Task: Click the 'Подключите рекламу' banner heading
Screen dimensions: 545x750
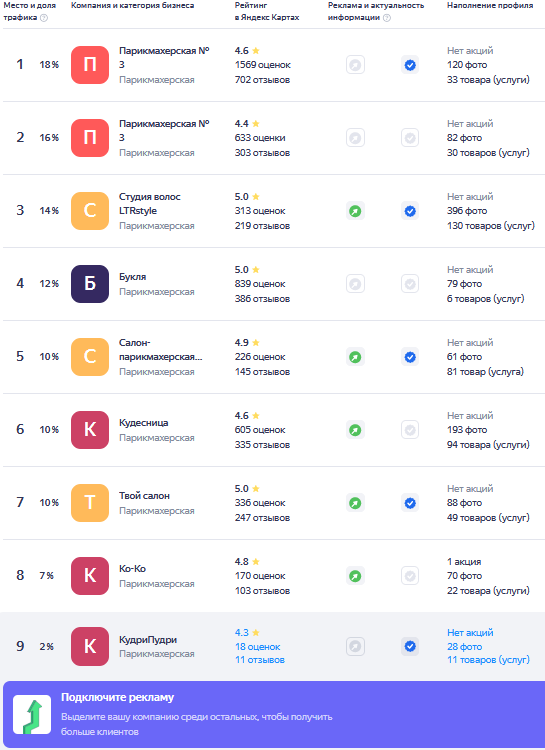Action: click(117, 697)
